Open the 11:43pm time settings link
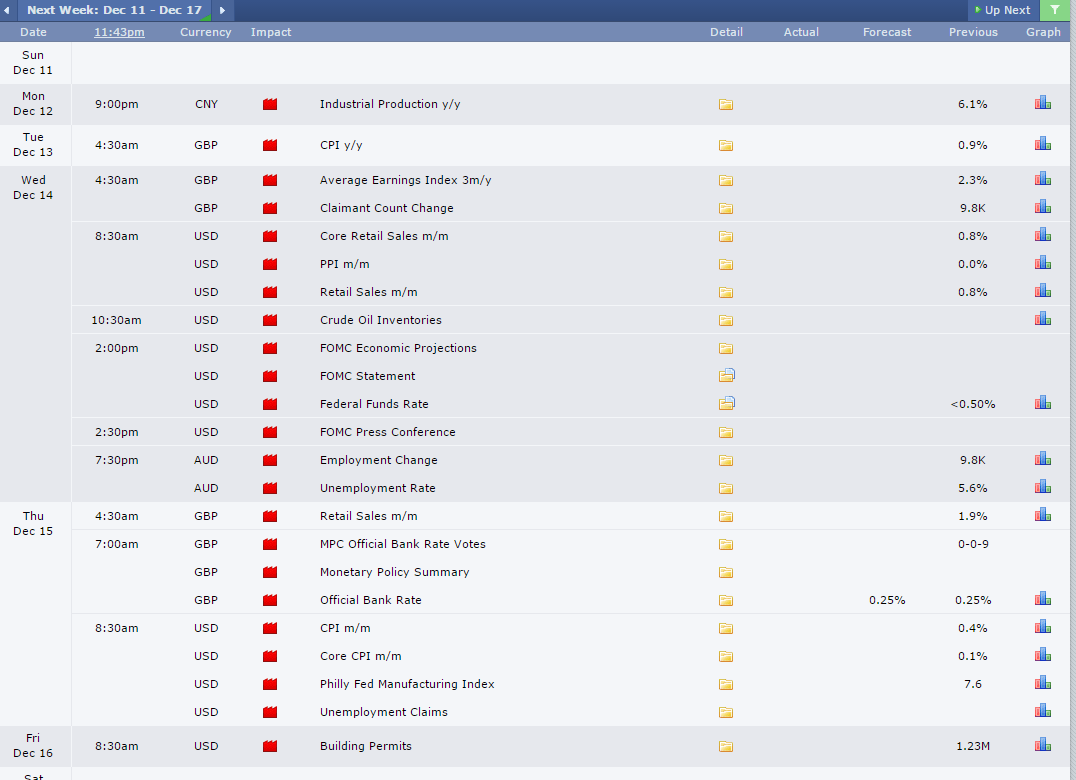The image size is (1076, 780). pyautogui.click(x=119, y=32)
